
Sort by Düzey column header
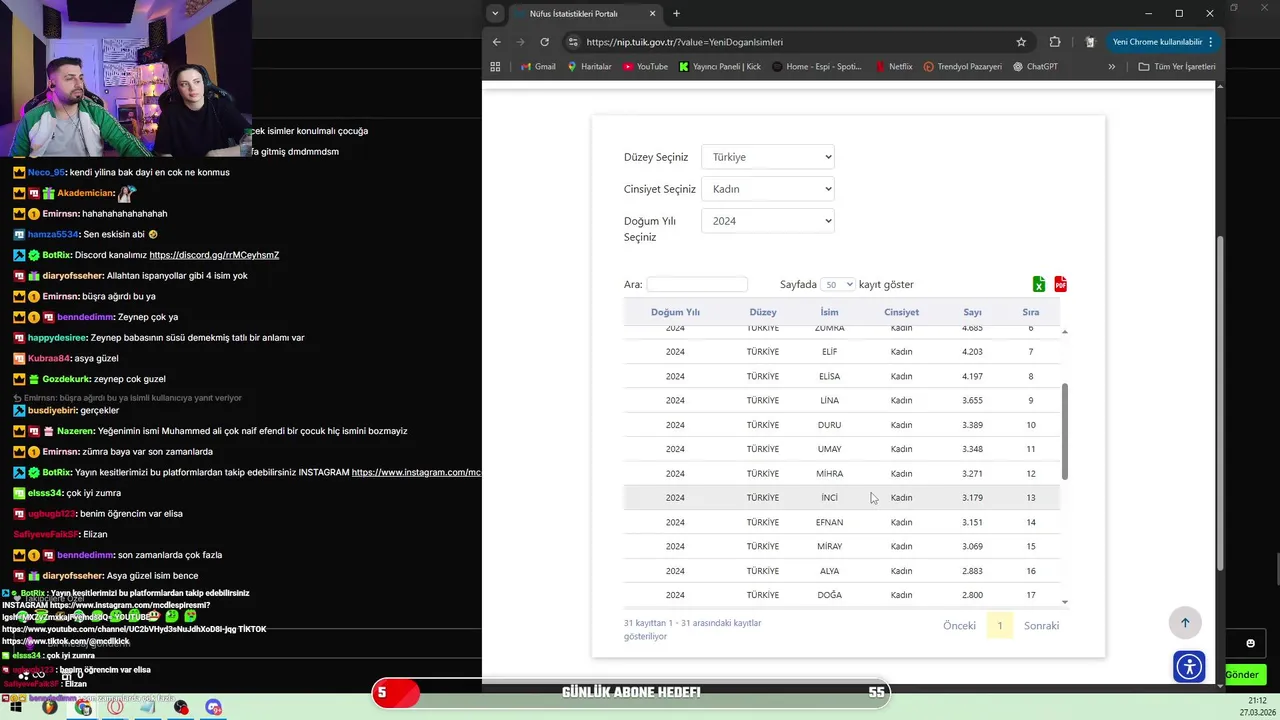coord(762,312)
